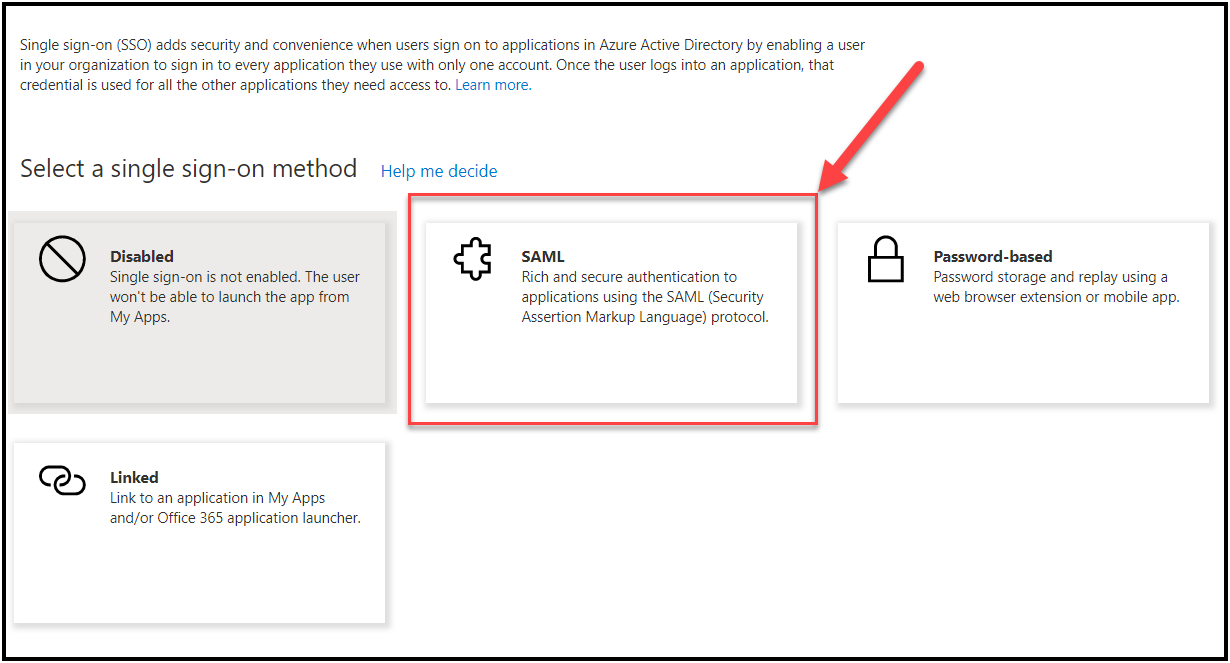Screen dimensions: 1230x663
Task: Open the Learn more link
Action: [492, 85]
